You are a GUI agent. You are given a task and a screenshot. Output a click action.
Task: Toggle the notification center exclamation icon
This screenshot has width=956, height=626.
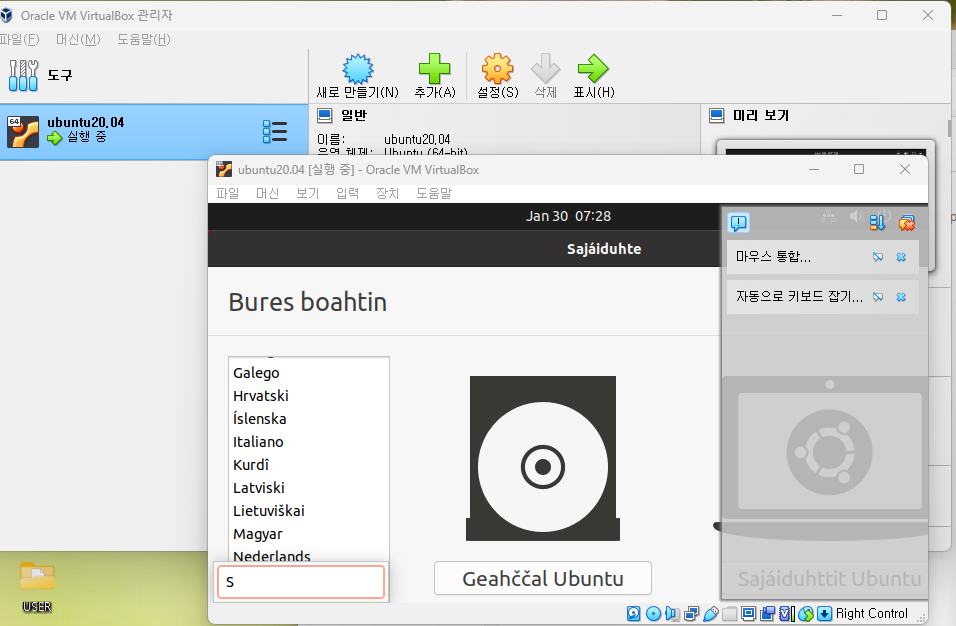pos(738,223)
